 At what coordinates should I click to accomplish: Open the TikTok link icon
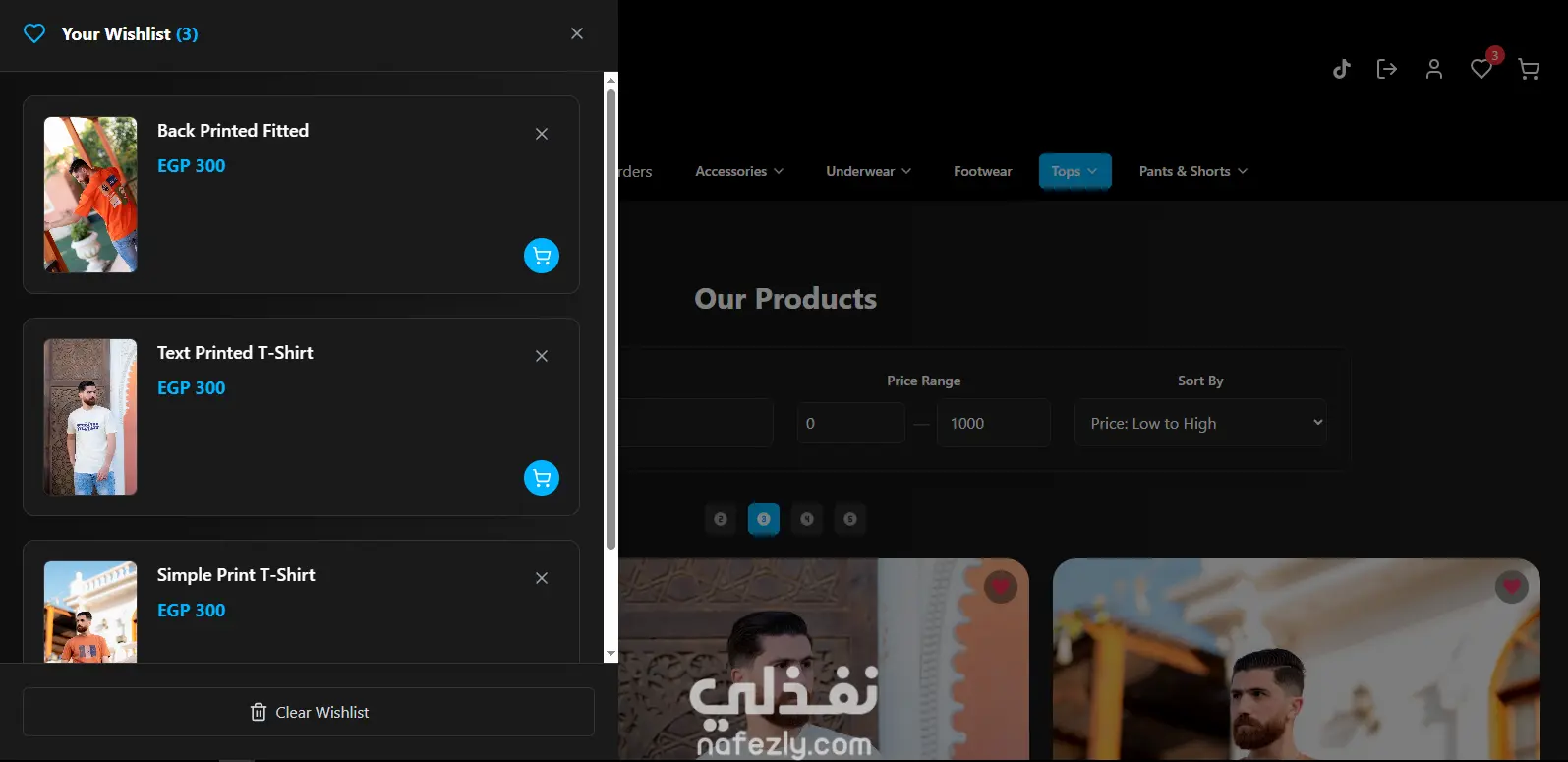[x=1342, y=69]
